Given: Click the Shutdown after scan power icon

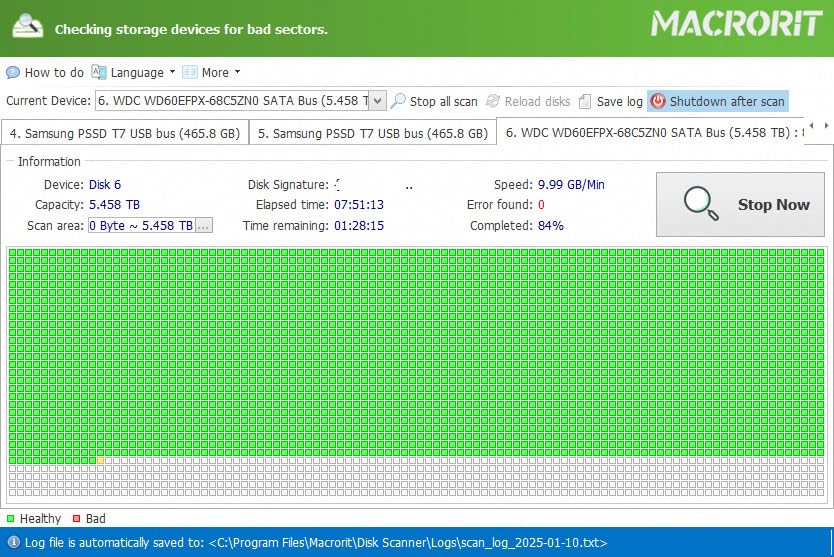Looking at the screenshot, I should point(658,101).
